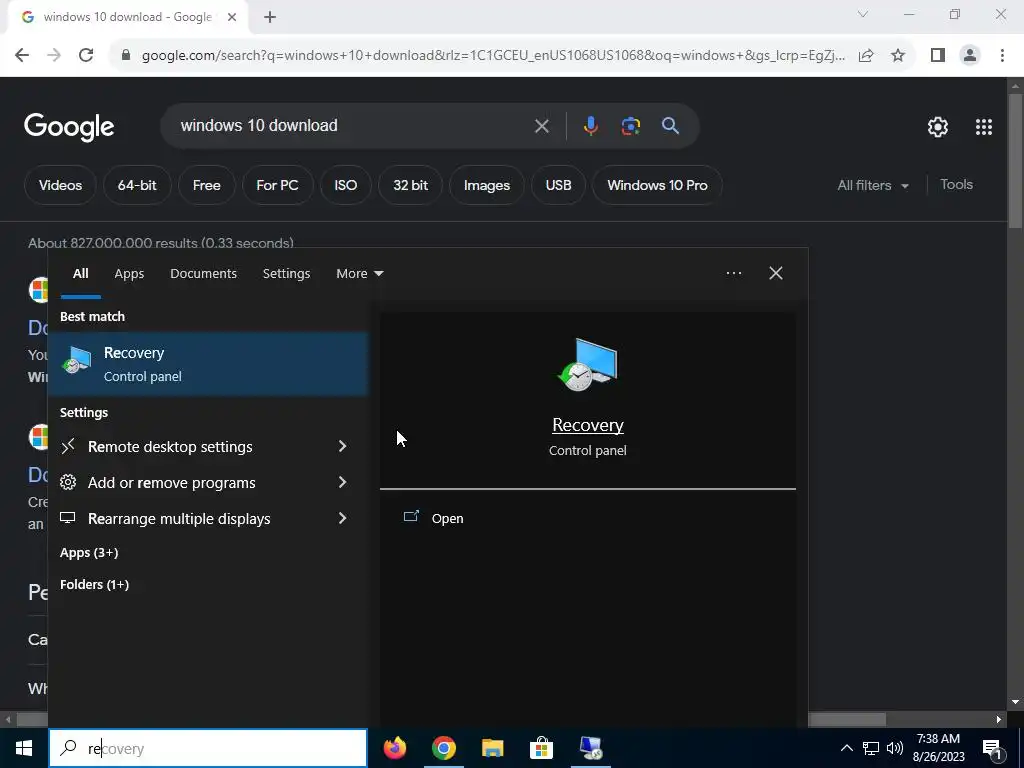Click Open in the Recovery preview pane
Screen dimensions: 1024x768
tap(447, 519)
